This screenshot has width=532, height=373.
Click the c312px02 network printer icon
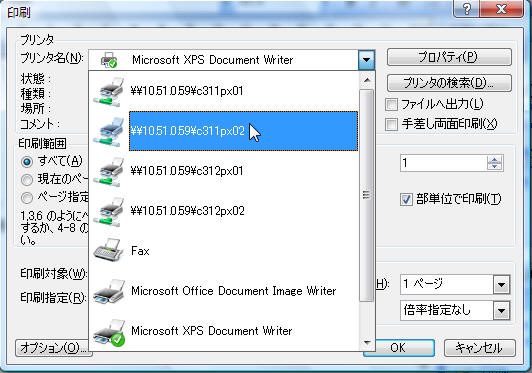click(x=109, y=211)
